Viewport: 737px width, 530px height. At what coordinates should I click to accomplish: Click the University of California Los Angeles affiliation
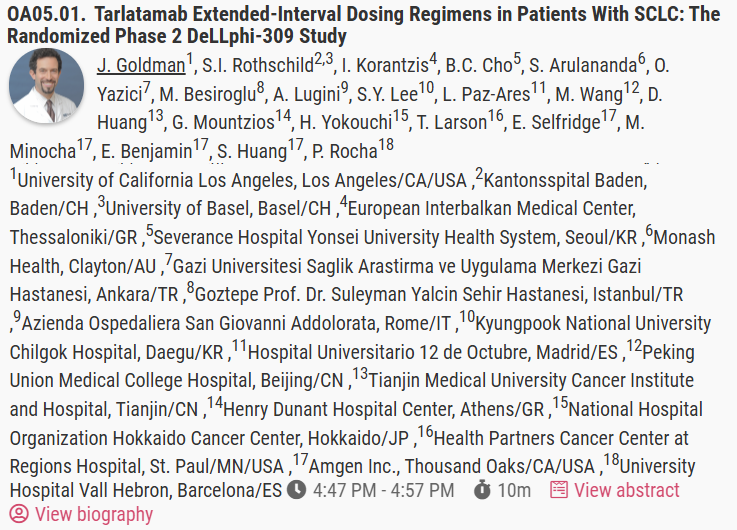point(242,180)
